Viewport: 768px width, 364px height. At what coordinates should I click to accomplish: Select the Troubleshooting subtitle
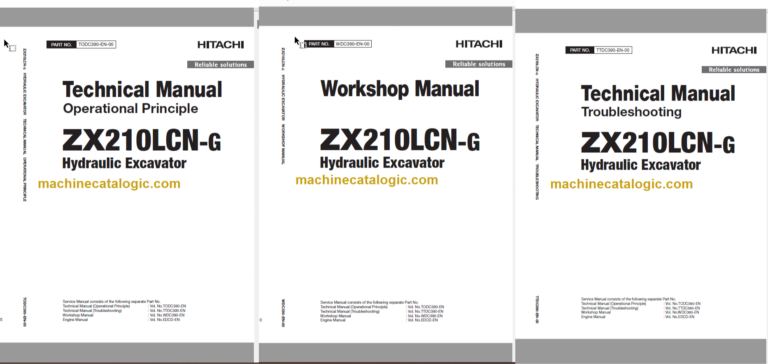(x=631, y=112)
